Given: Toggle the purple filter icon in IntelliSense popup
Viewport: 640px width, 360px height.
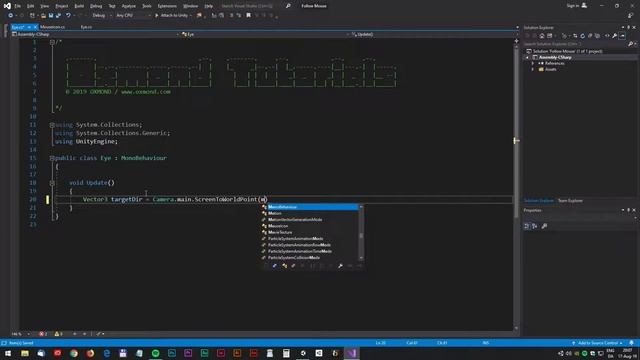Looking at the screenshot, I should pos(293,266).
